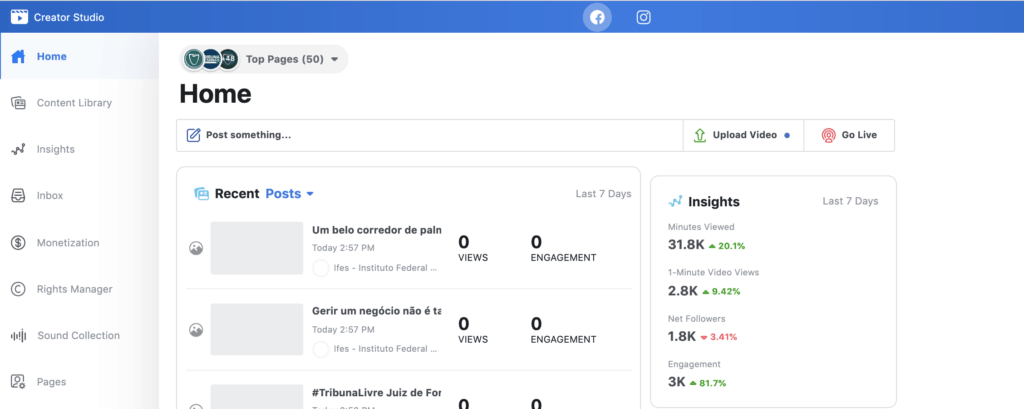Switch to the Instagram platform icon
The image size is (1024, 409).
[643, 18]
